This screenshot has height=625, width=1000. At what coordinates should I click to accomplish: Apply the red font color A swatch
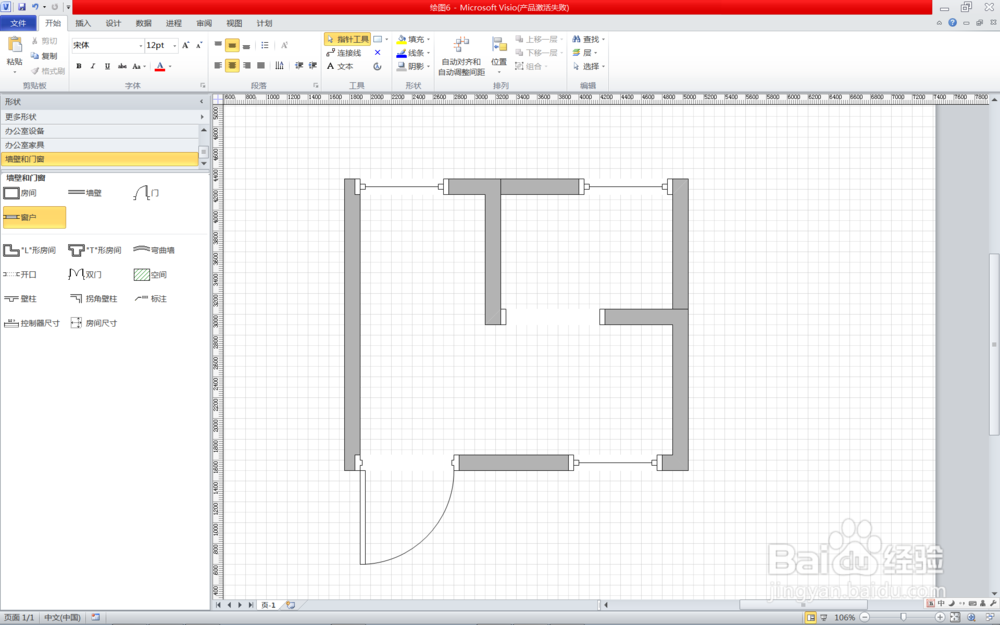coord(160,66)
